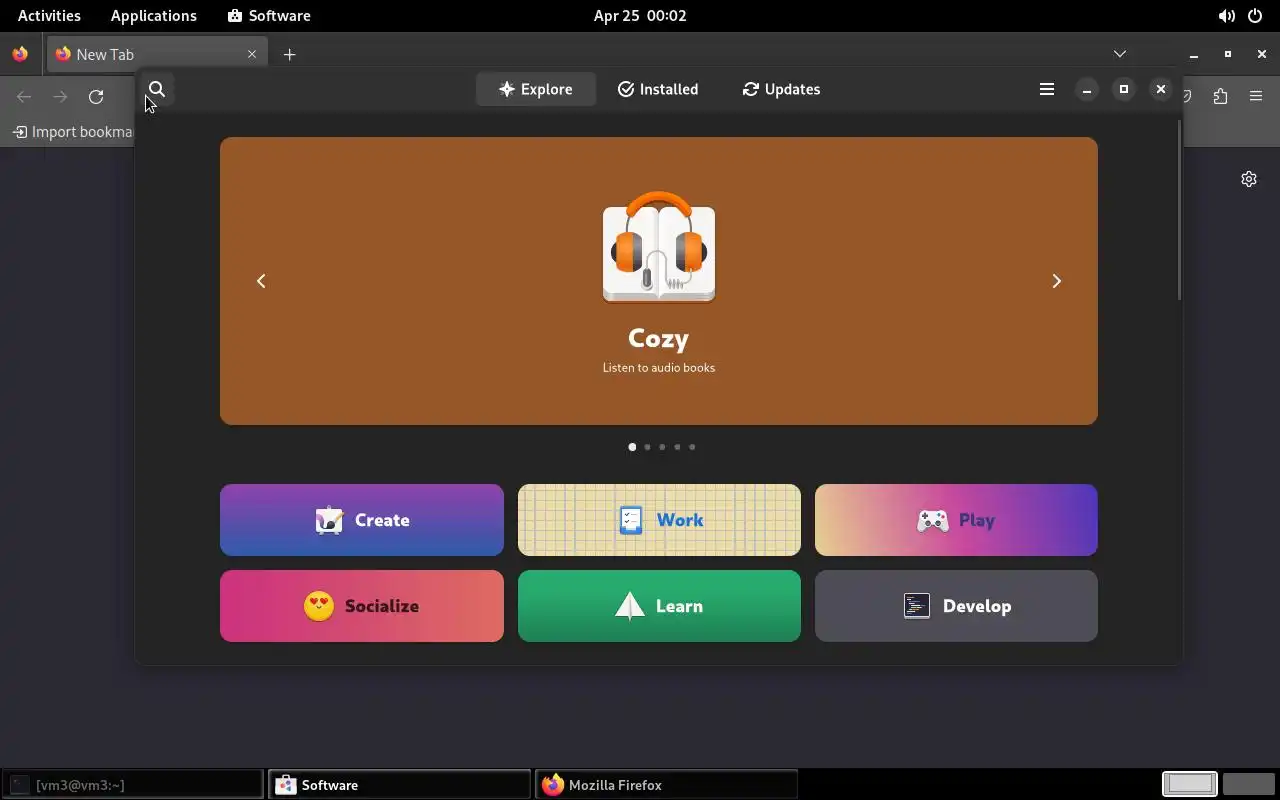Open the Work category
The height and width of the screenshot is (800, 1280).
coord(659,520)
